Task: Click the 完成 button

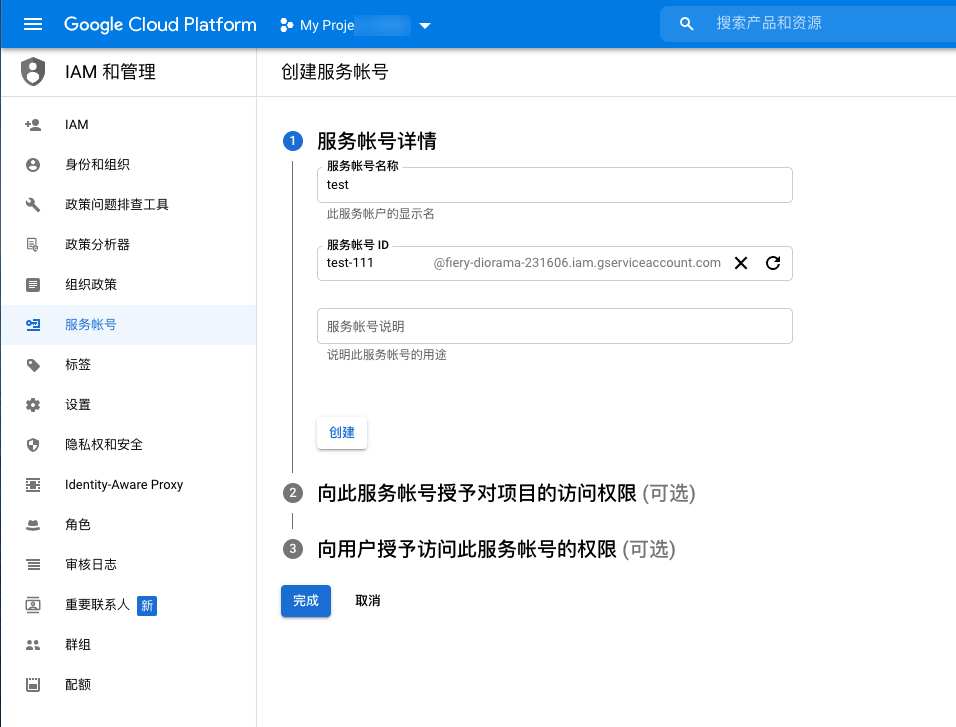Action: [305, 601]
